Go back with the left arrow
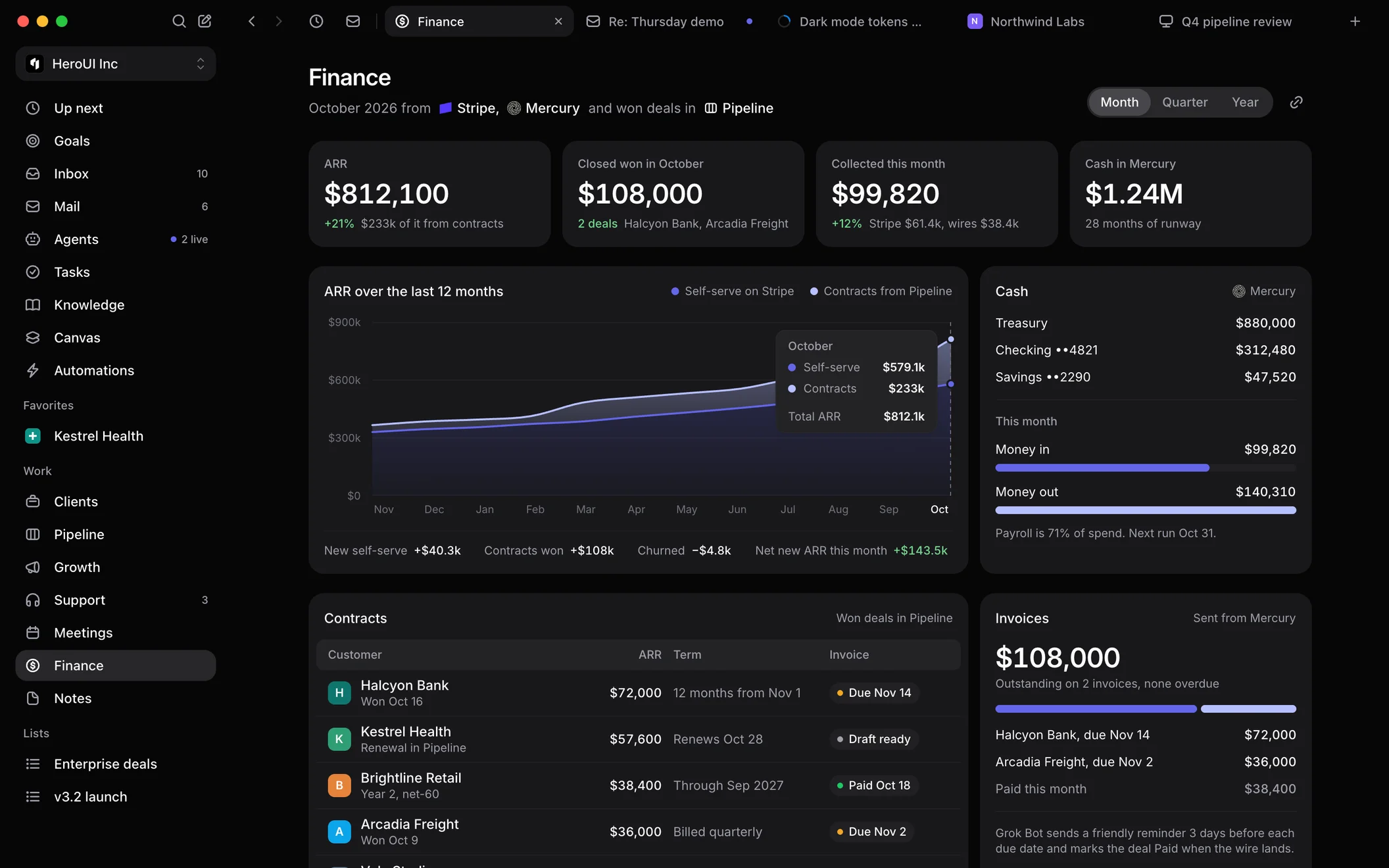This screenshot has height=868, width=1389. tap(252, 21)
